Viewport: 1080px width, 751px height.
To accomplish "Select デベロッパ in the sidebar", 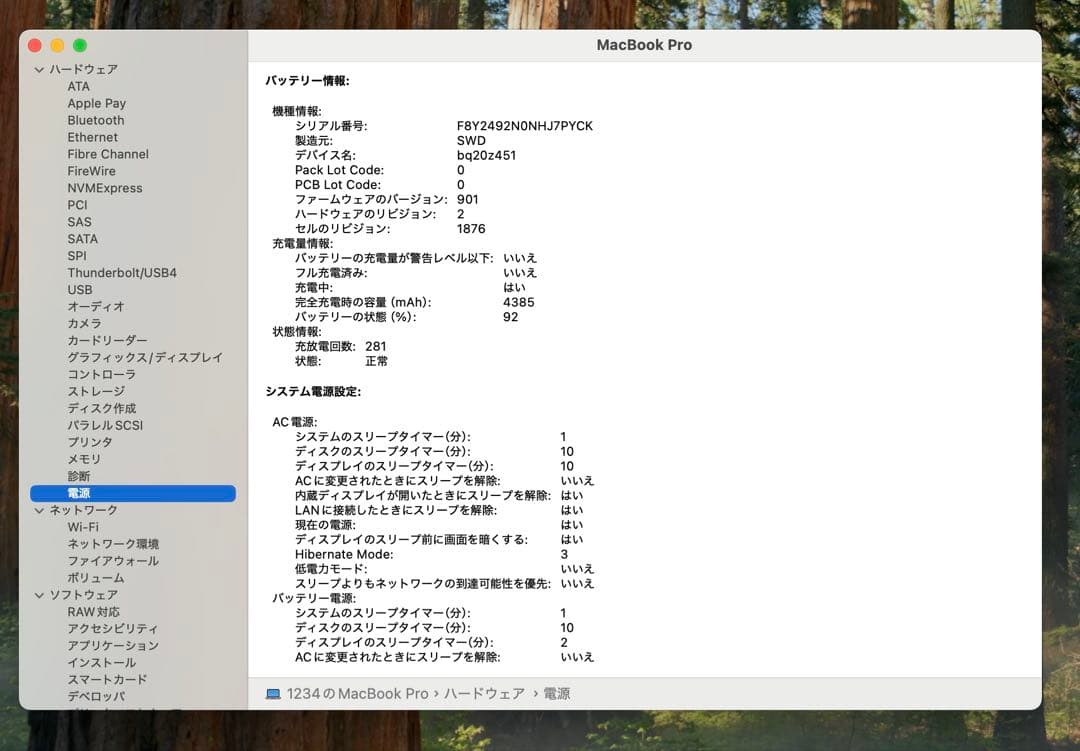I will click(96, 697).
